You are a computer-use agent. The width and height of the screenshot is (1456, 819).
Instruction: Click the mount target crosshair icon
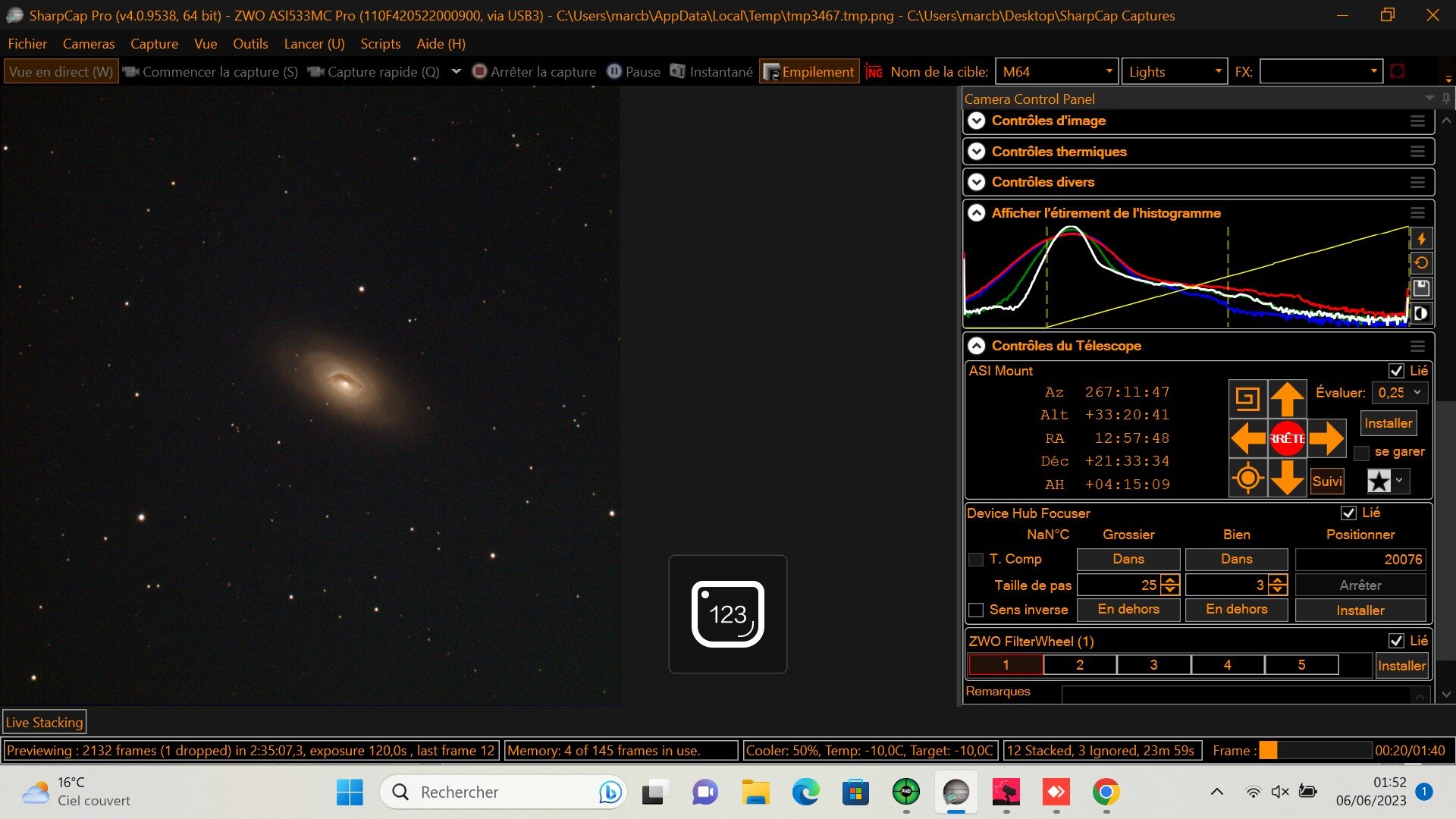pos(1247,479)
